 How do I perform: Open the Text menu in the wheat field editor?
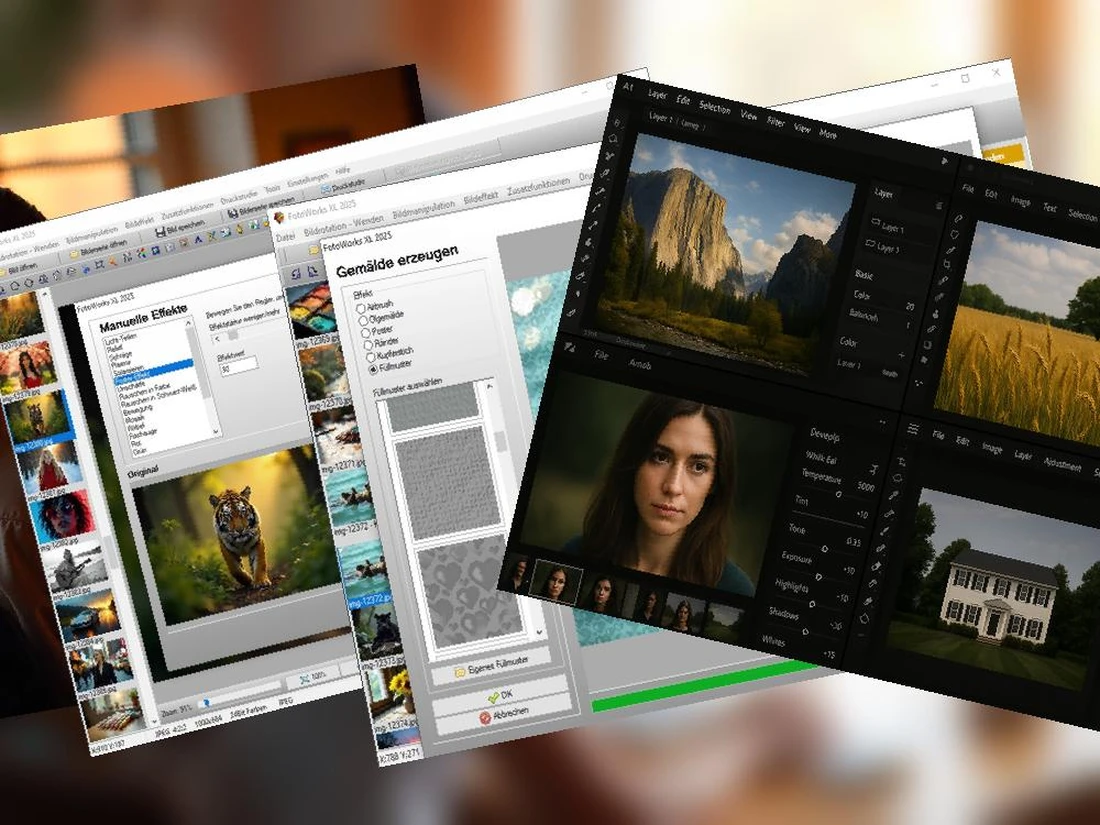click(1049, 208)
